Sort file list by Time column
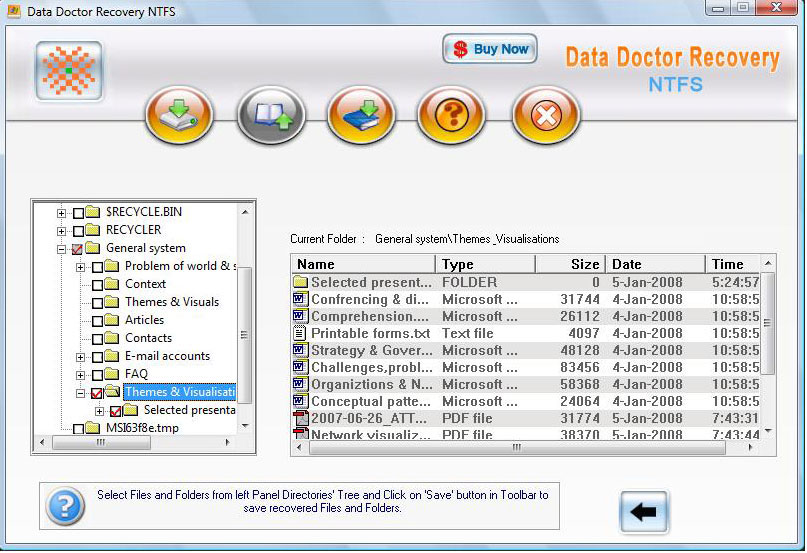The image size is (807, 553). [733, 264]
